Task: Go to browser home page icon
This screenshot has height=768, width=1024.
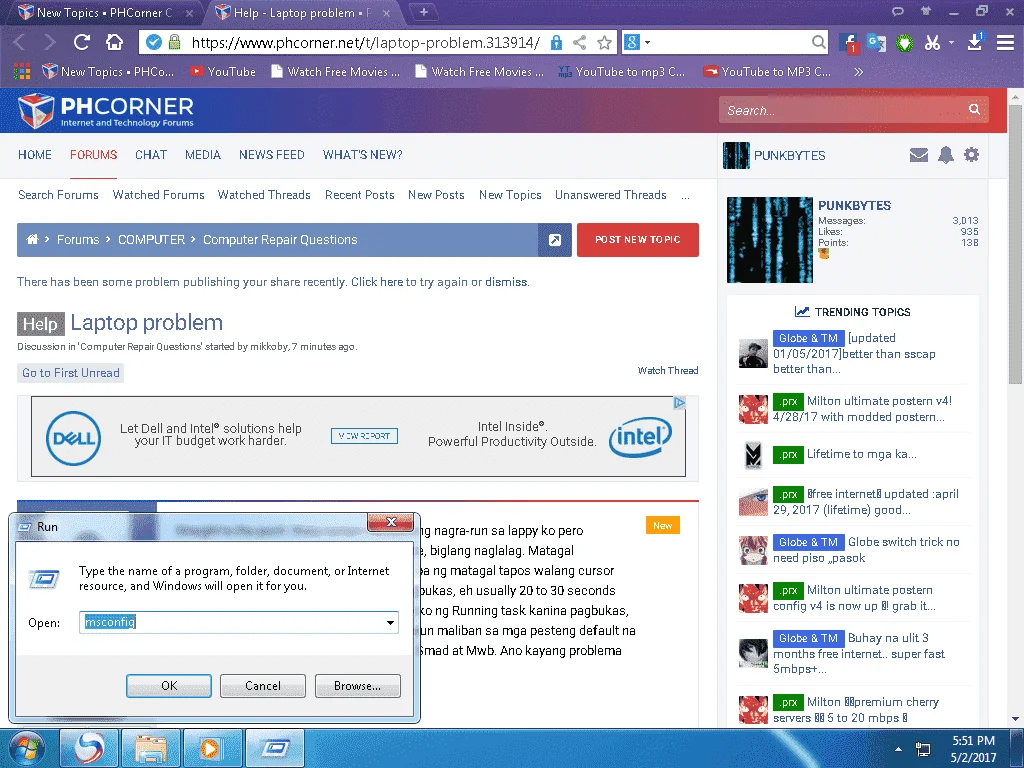Action: point(114,42)
